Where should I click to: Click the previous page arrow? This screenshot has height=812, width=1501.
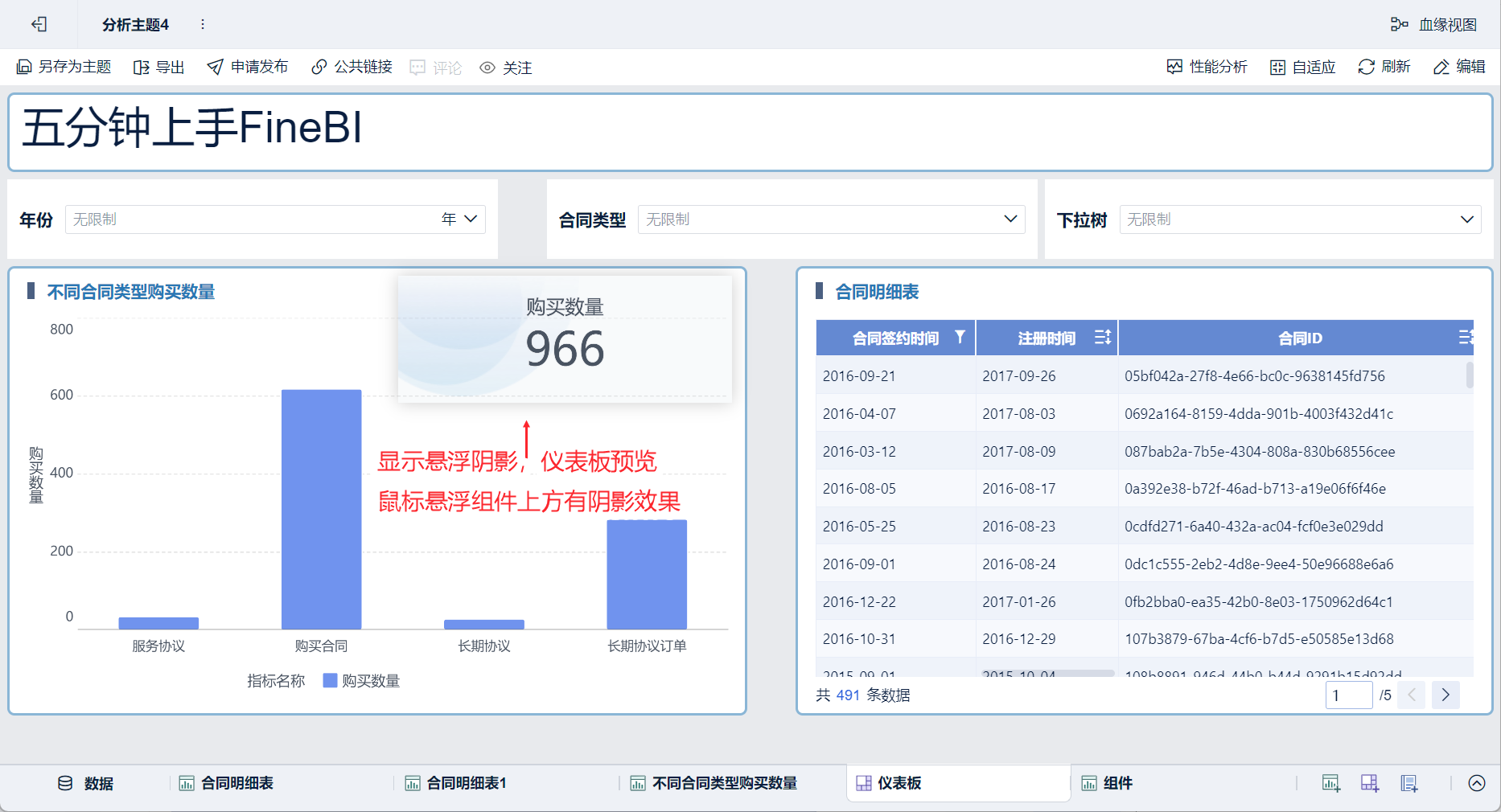pyautogui.click(x=1412, y=695)
